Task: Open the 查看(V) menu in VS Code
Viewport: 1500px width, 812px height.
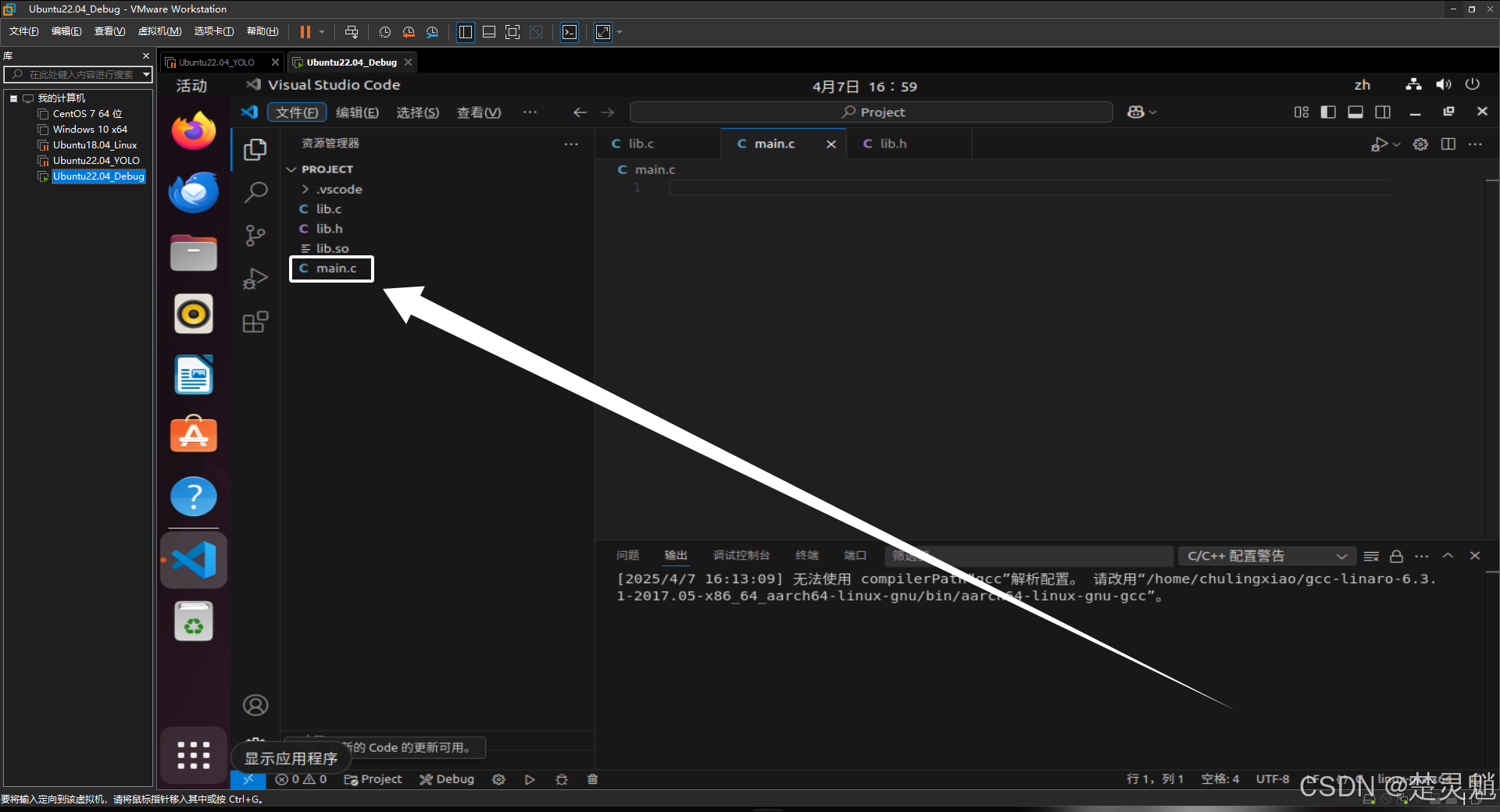Action: [x=478, y=112]
